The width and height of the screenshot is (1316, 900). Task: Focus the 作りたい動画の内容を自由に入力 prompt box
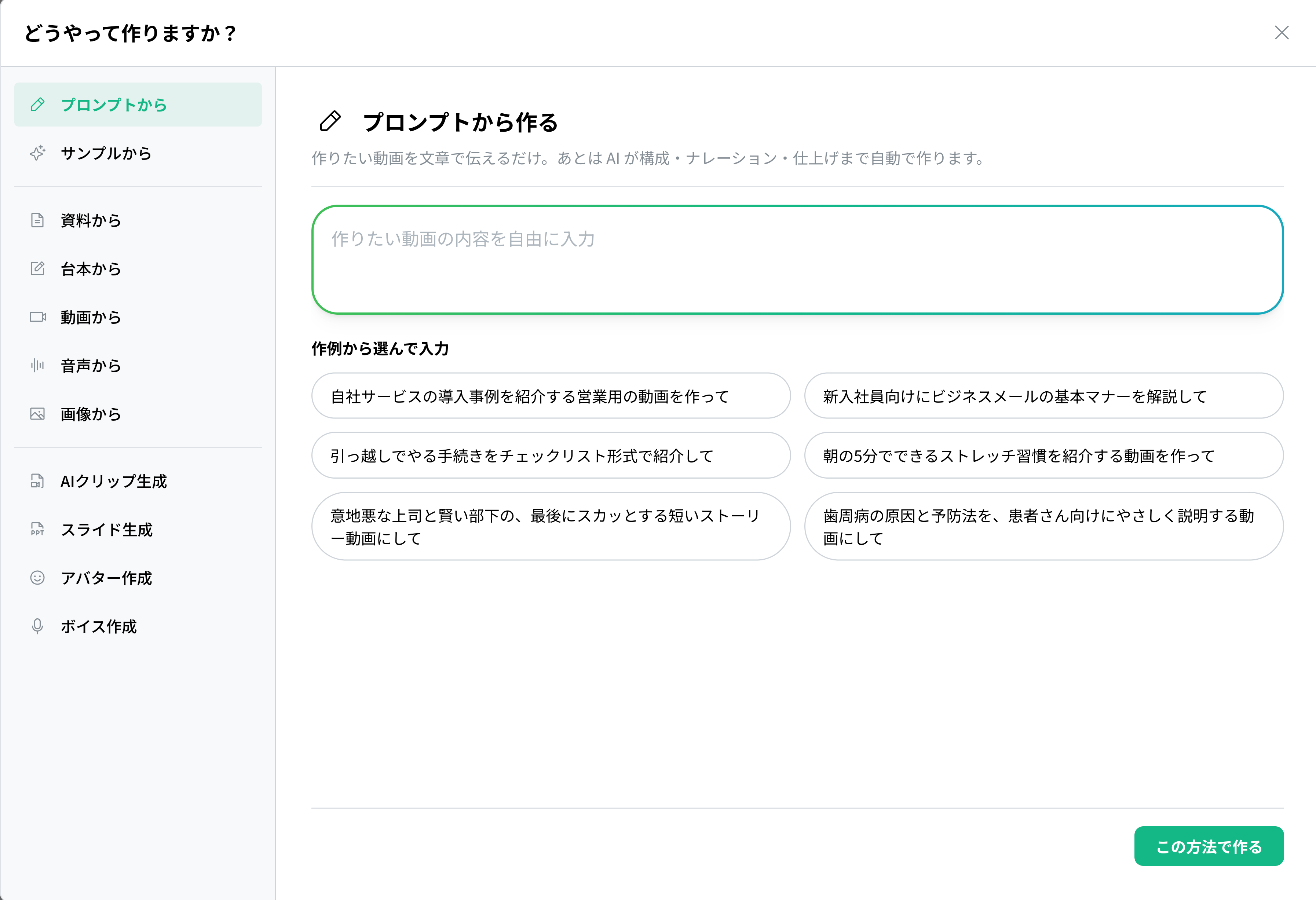pos(797,259)
